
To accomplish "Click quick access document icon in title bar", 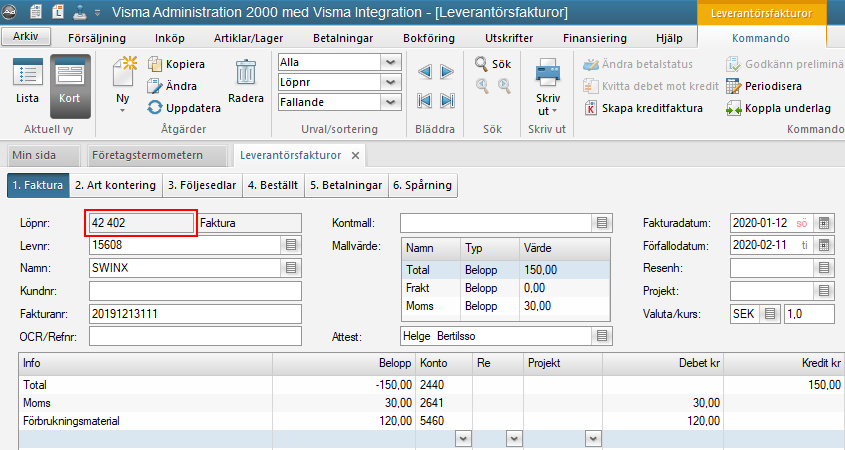I will tap(36, 11).
